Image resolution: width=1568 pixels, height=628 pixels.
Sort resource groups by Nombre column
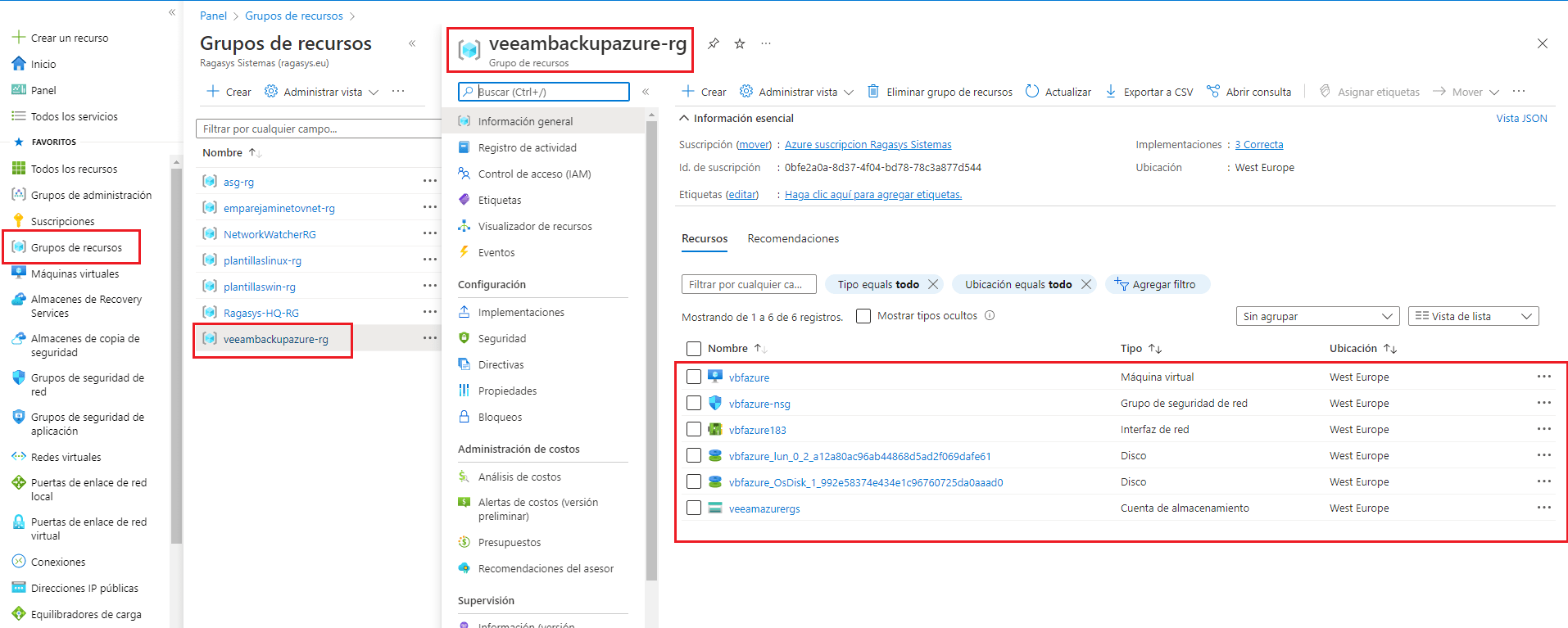(232, 152)
